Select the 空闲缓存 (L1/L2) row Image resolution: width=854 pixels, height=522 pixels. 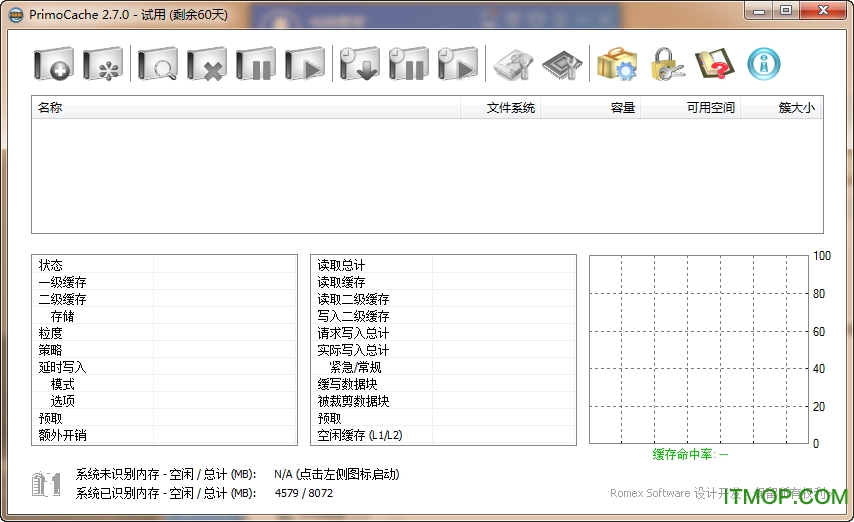pos(443,435)
